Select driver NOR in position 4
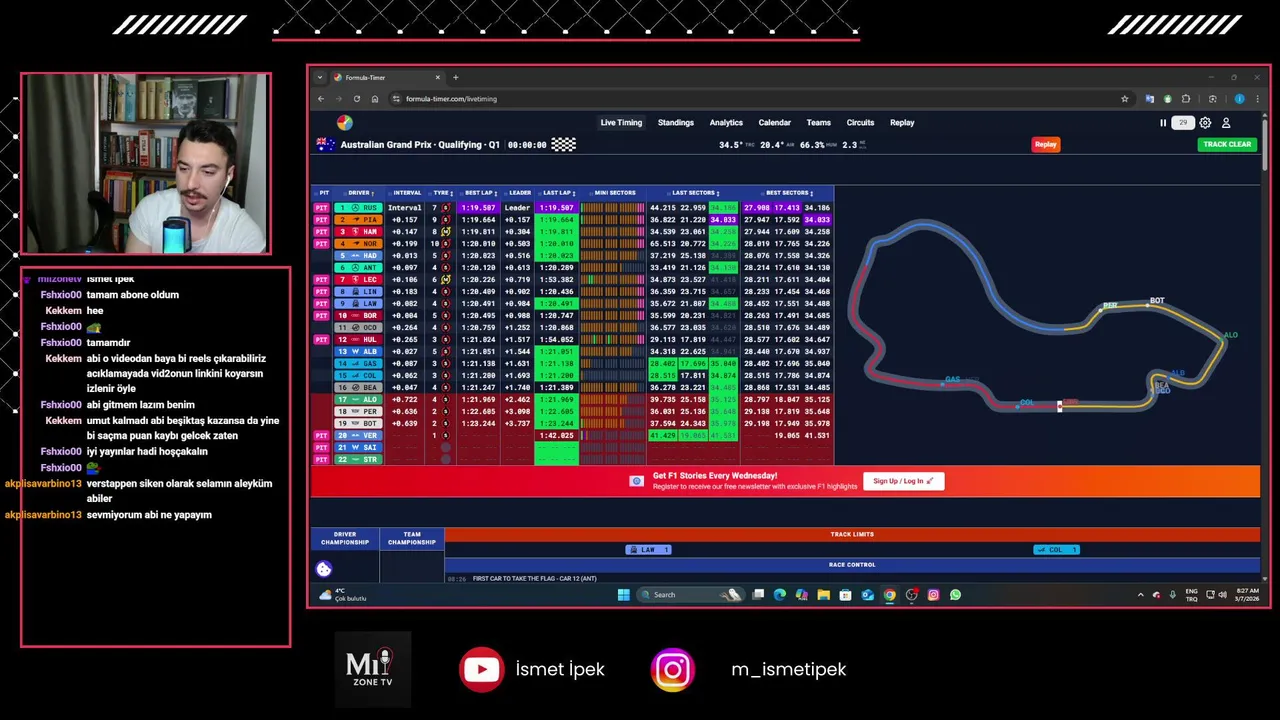Image resolution: width=1280 pixels, height=720 pixels. pyautogui.click(x=358, y=244)
